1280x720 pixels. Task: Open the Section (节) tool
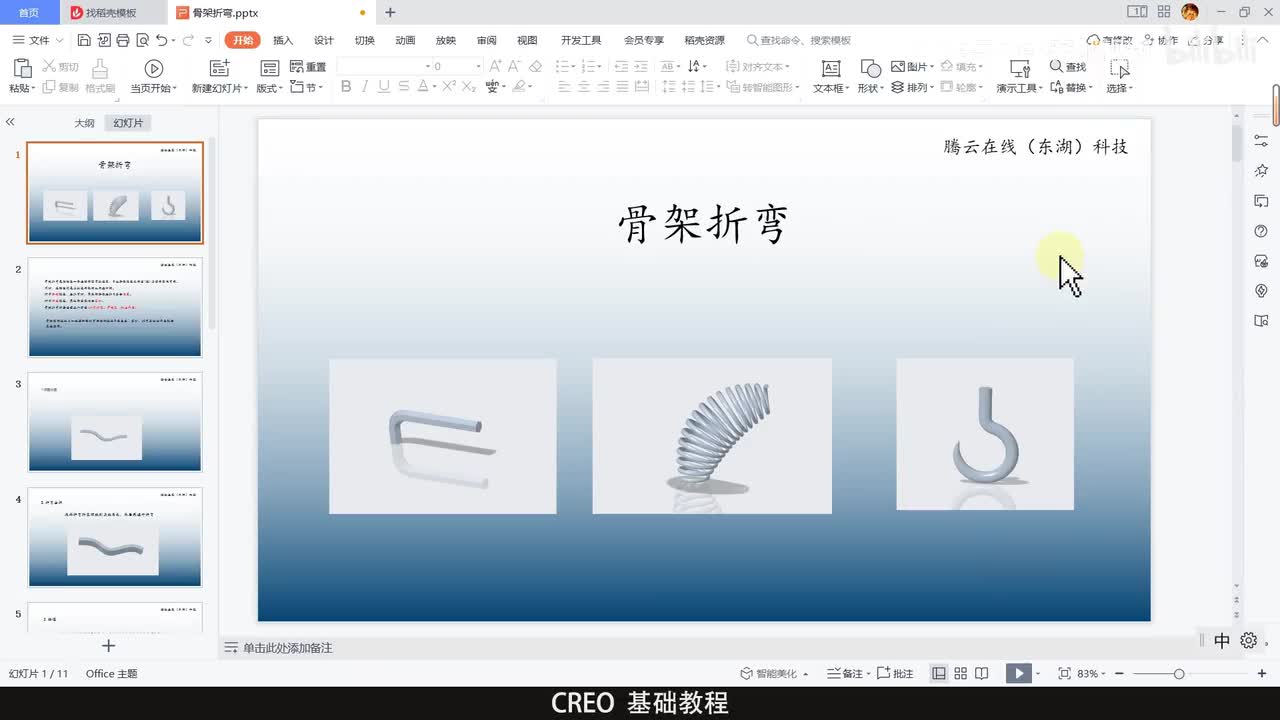pos(307,87)
